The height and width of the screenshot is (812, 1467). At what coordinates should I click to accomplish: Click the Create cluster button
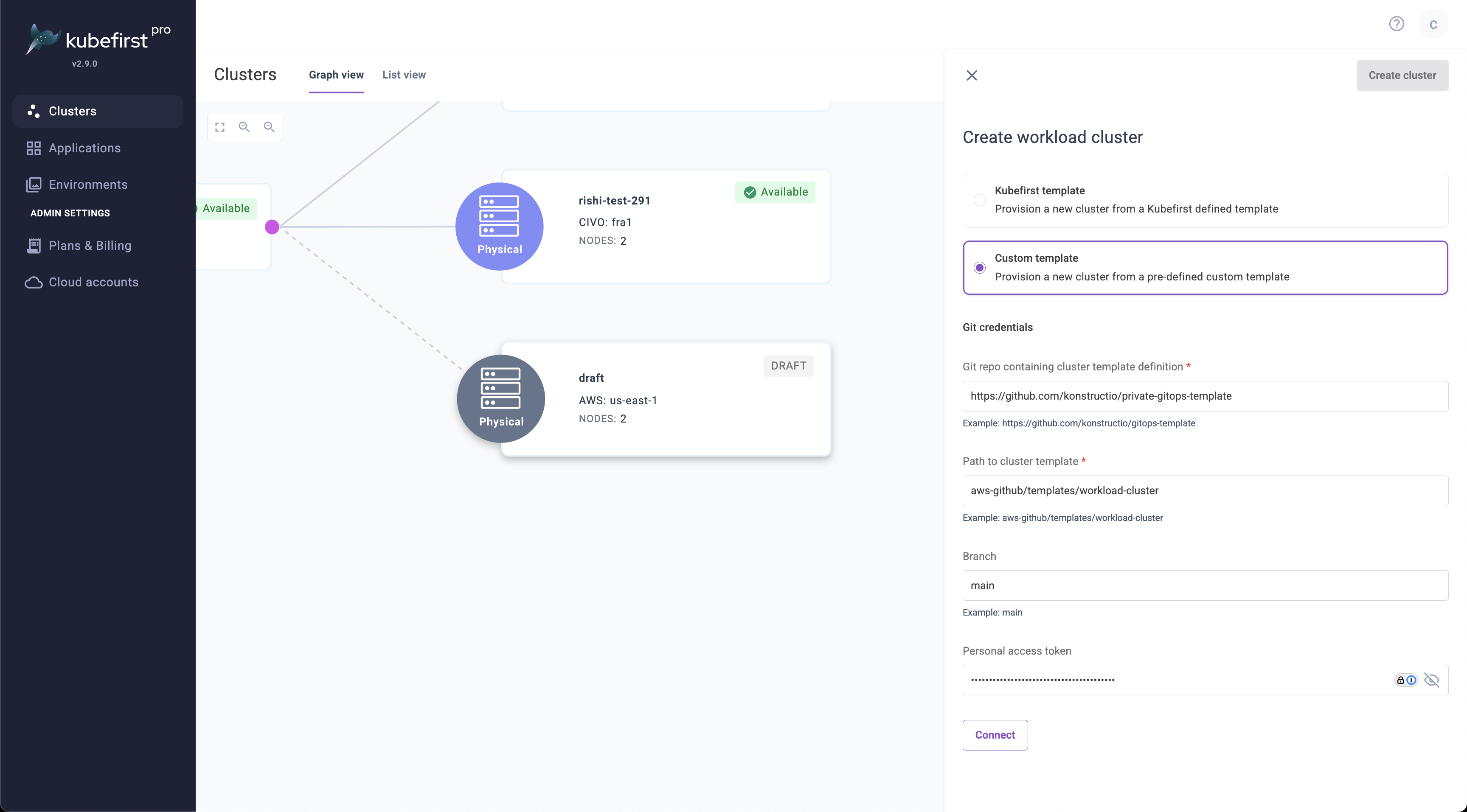pos(1402,75)
